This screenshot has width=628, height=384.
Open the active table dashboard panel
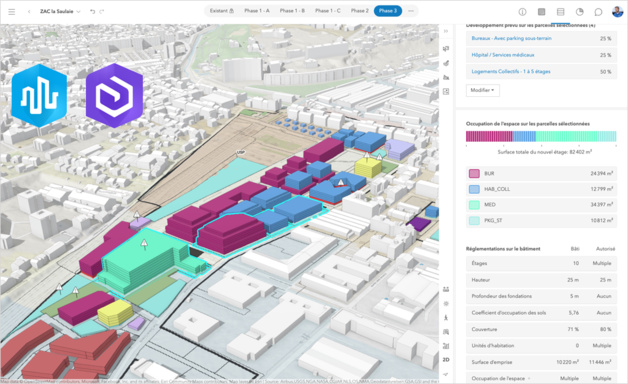coord(560,12)
